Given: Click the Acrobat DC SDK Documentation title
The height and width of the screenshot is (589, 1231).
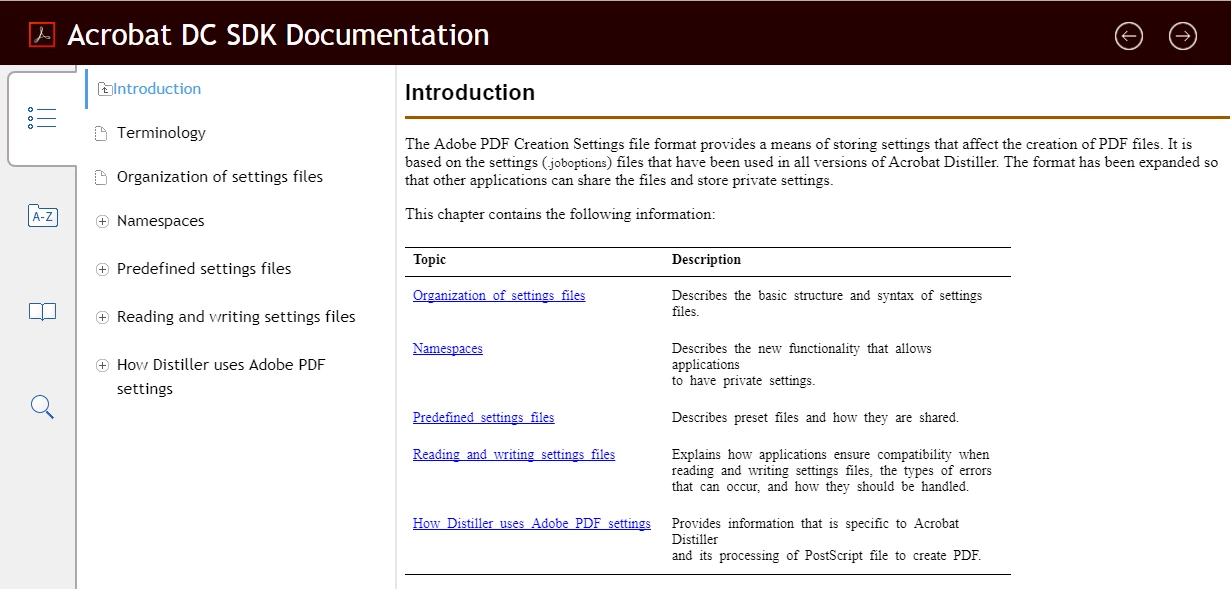Looking at the screenshot, I should (278, 35).
